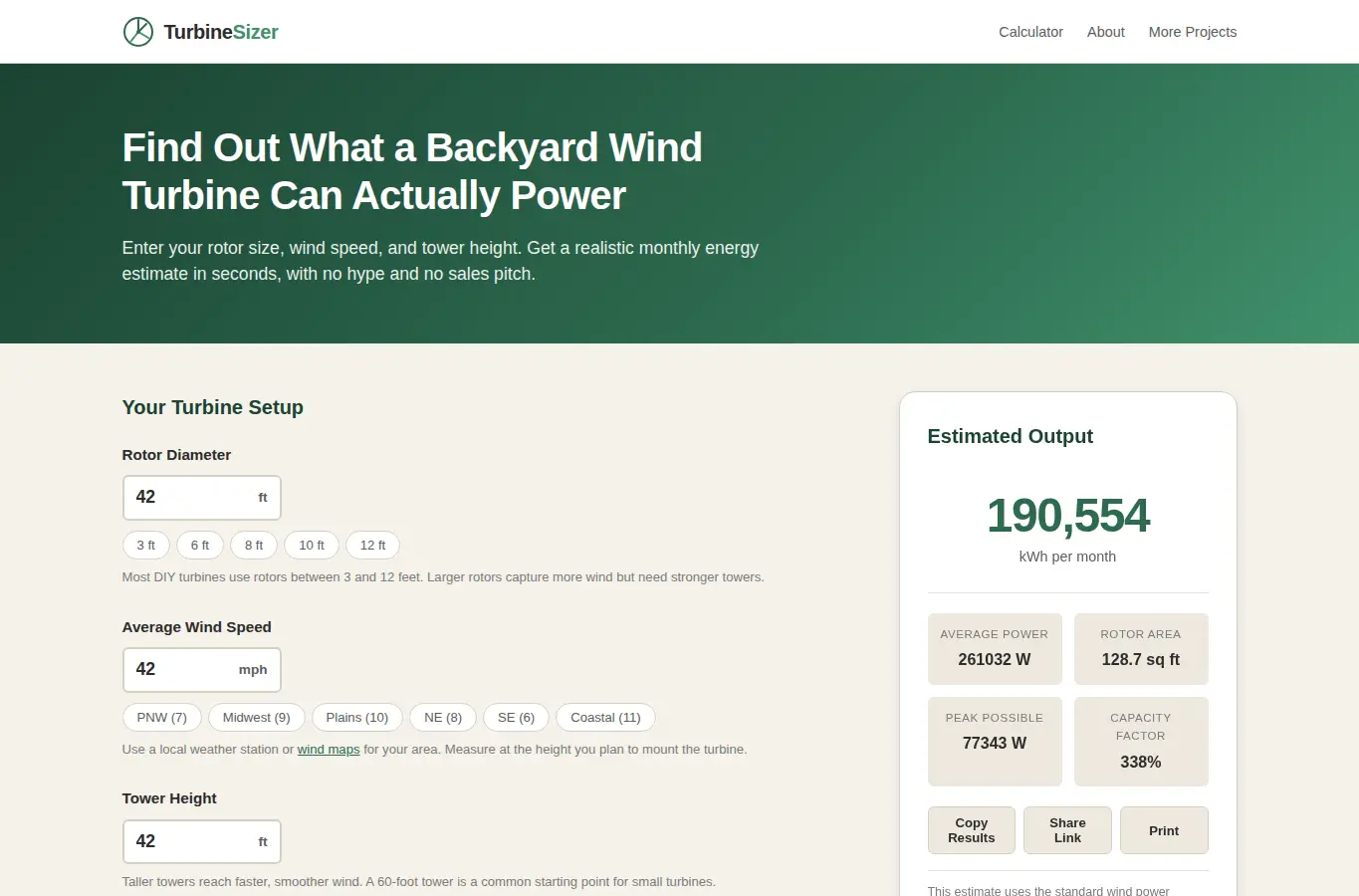Image resolution: width=1359 pixels, height=896 pixels.
Task: Open the About nav item
Action: (x=1105, y=32)
